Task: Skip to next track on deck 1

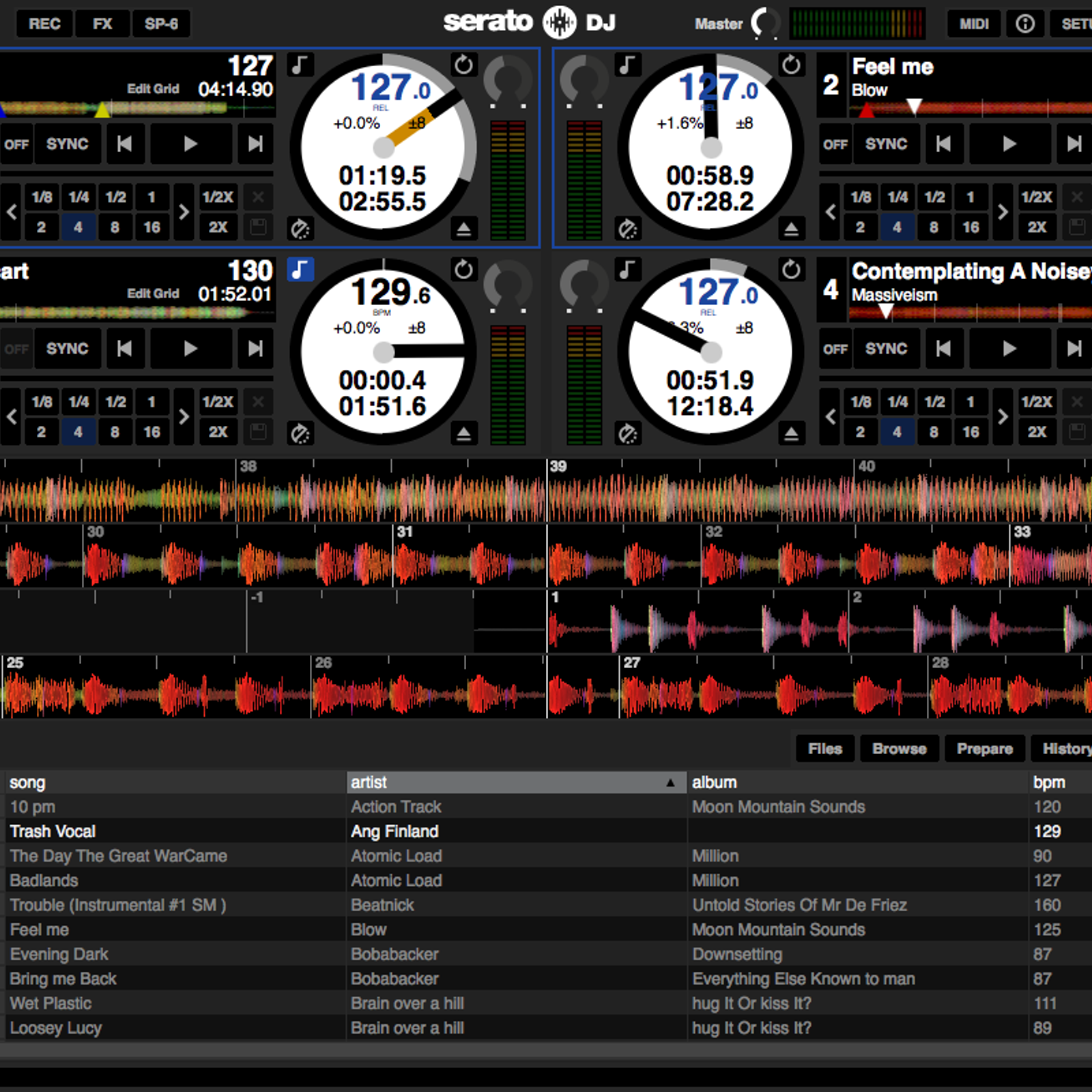Action: click(x=255, y=143)
